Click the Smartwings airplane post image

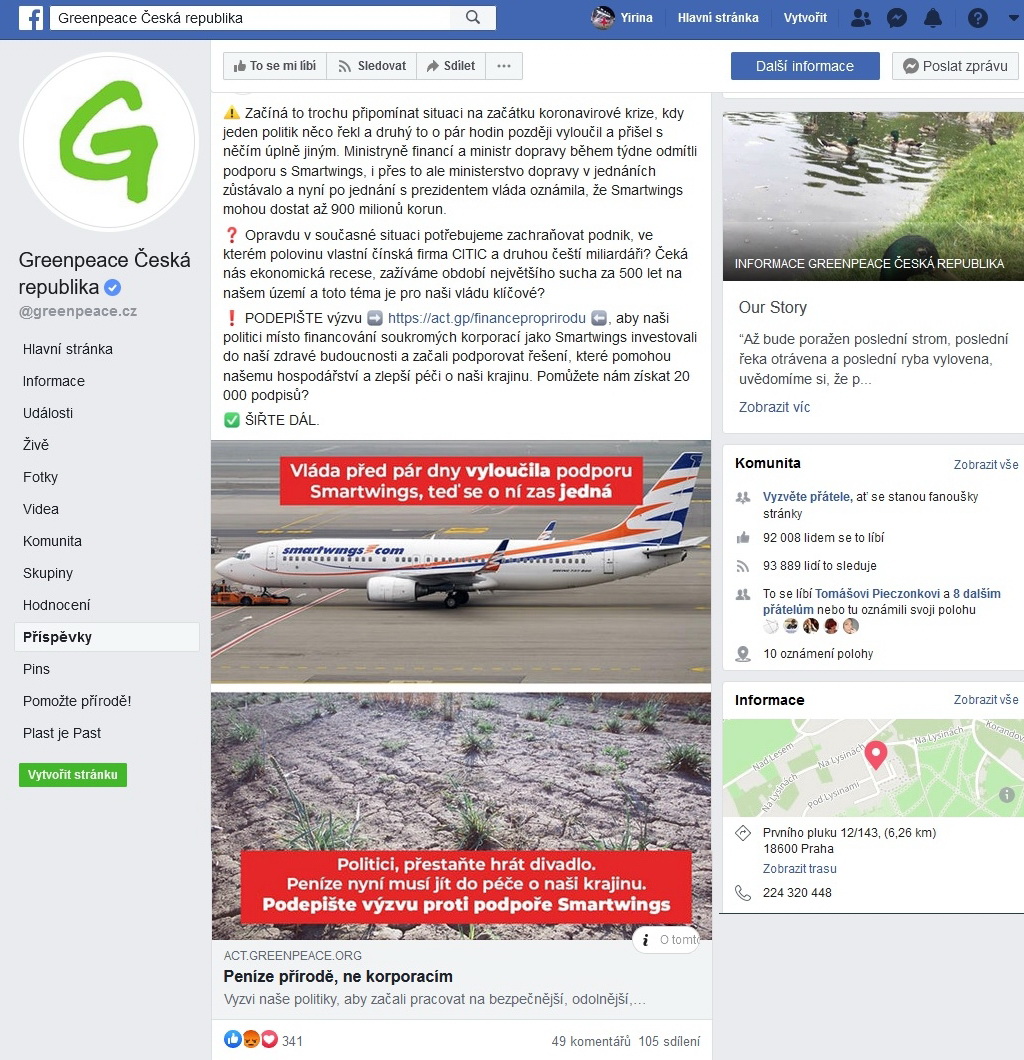tap(461, 561)
